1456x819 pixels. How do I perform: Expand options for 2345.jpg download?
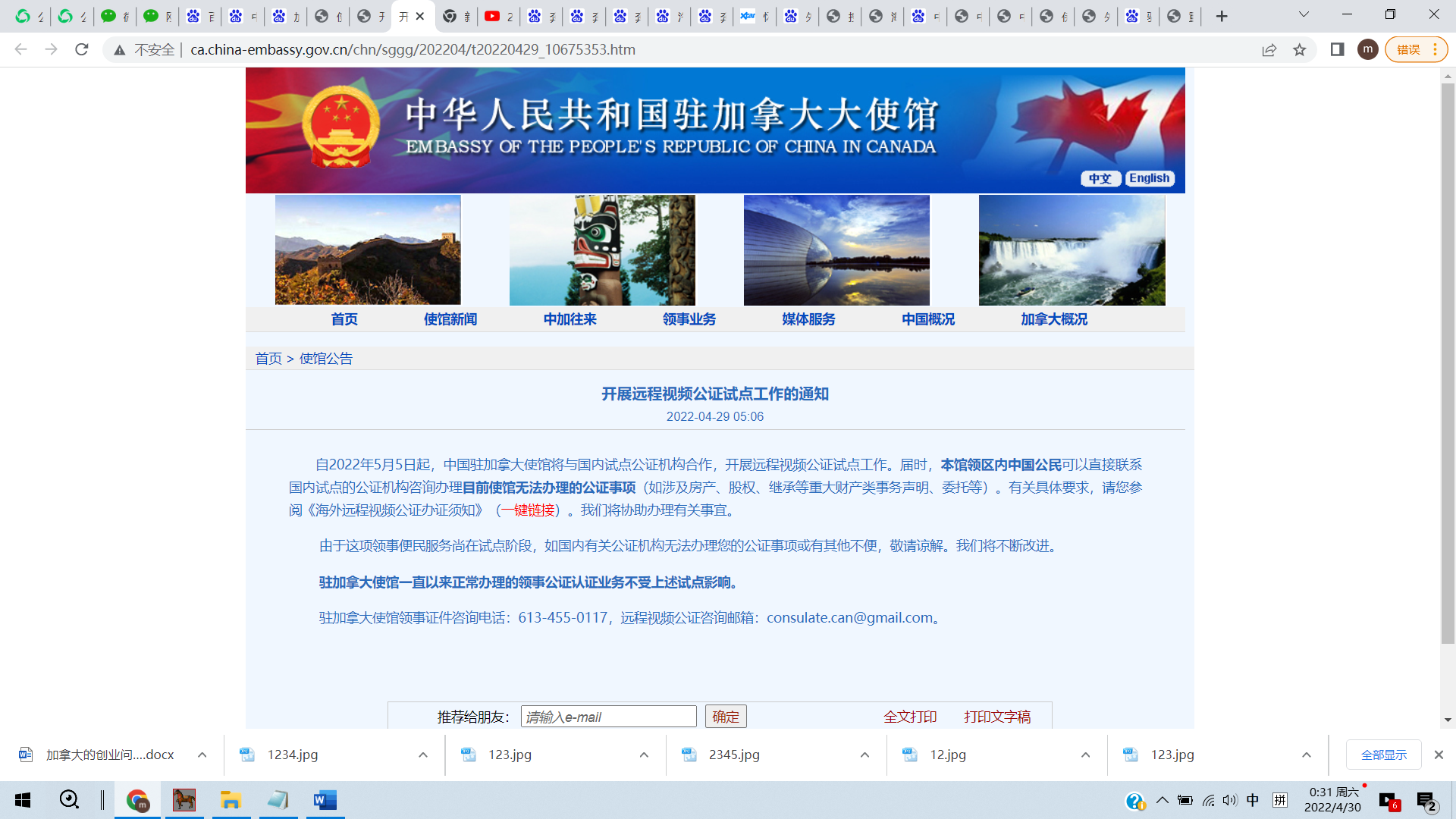(864, 755)
